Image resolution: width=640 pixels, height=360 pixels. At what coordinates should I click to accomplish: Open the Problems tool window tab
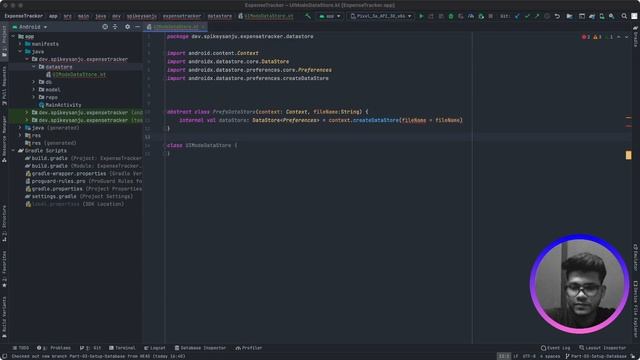point(54,348)
